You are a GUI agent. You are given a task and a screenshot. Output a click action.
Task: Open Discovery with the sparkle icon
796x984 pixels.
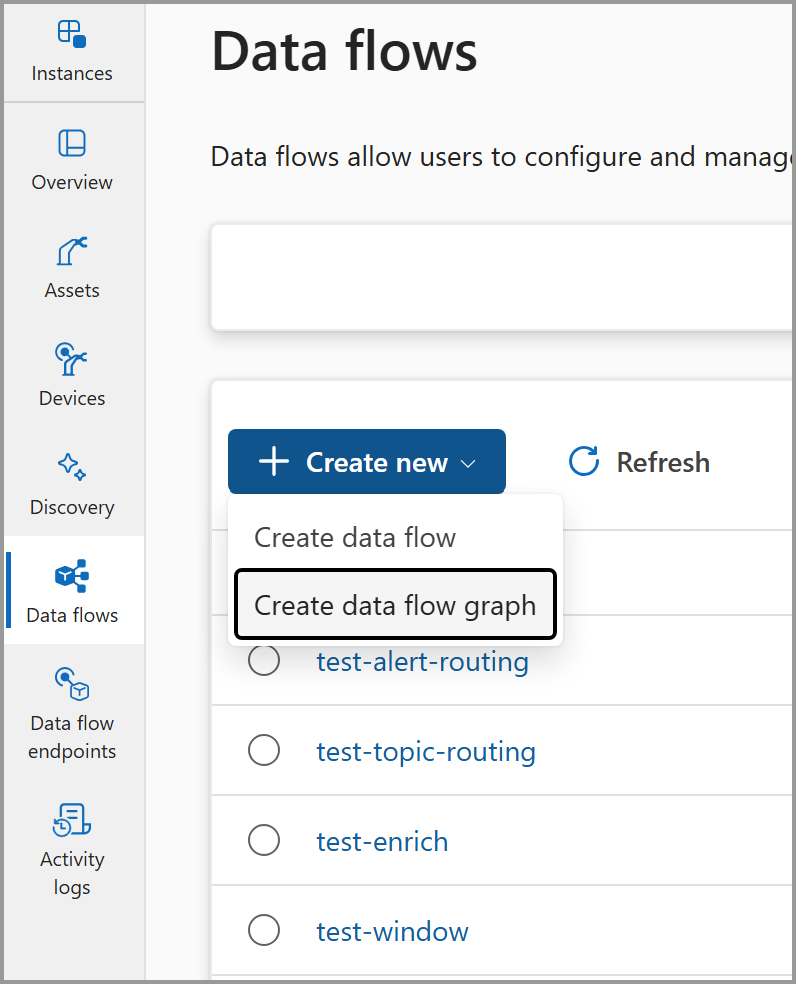[72, 467]
